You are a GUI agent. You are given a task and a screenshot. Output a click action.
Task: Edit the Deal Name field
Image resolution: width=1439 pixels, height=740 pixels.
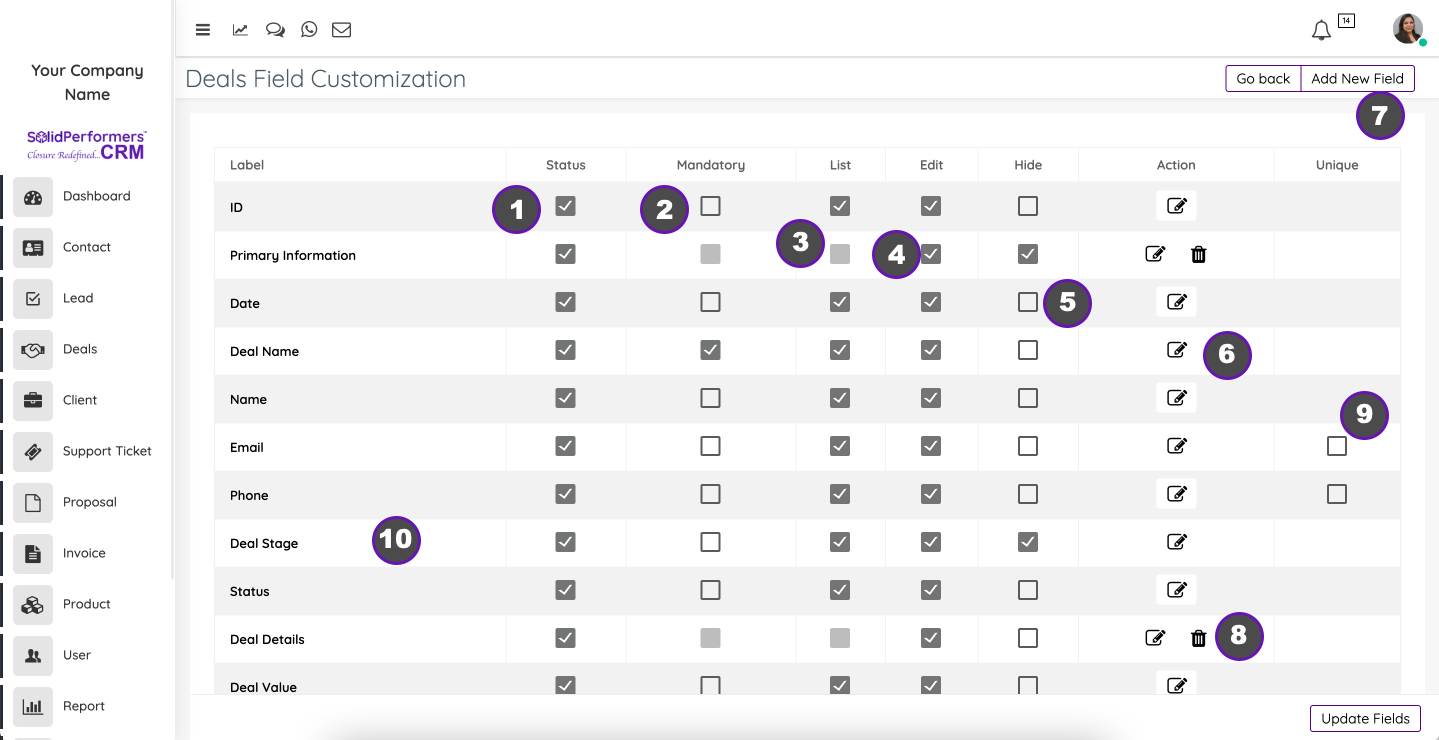pyautogui.click(x=1177, y=350)
